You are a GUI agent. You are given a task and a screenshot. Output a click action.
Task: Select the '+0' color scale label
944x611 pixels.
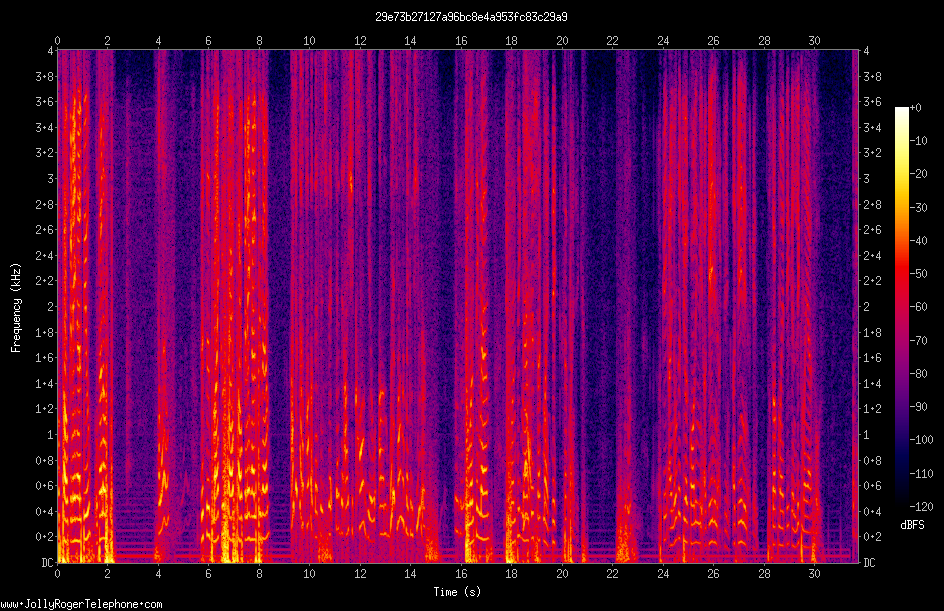[x=916, y=108]
